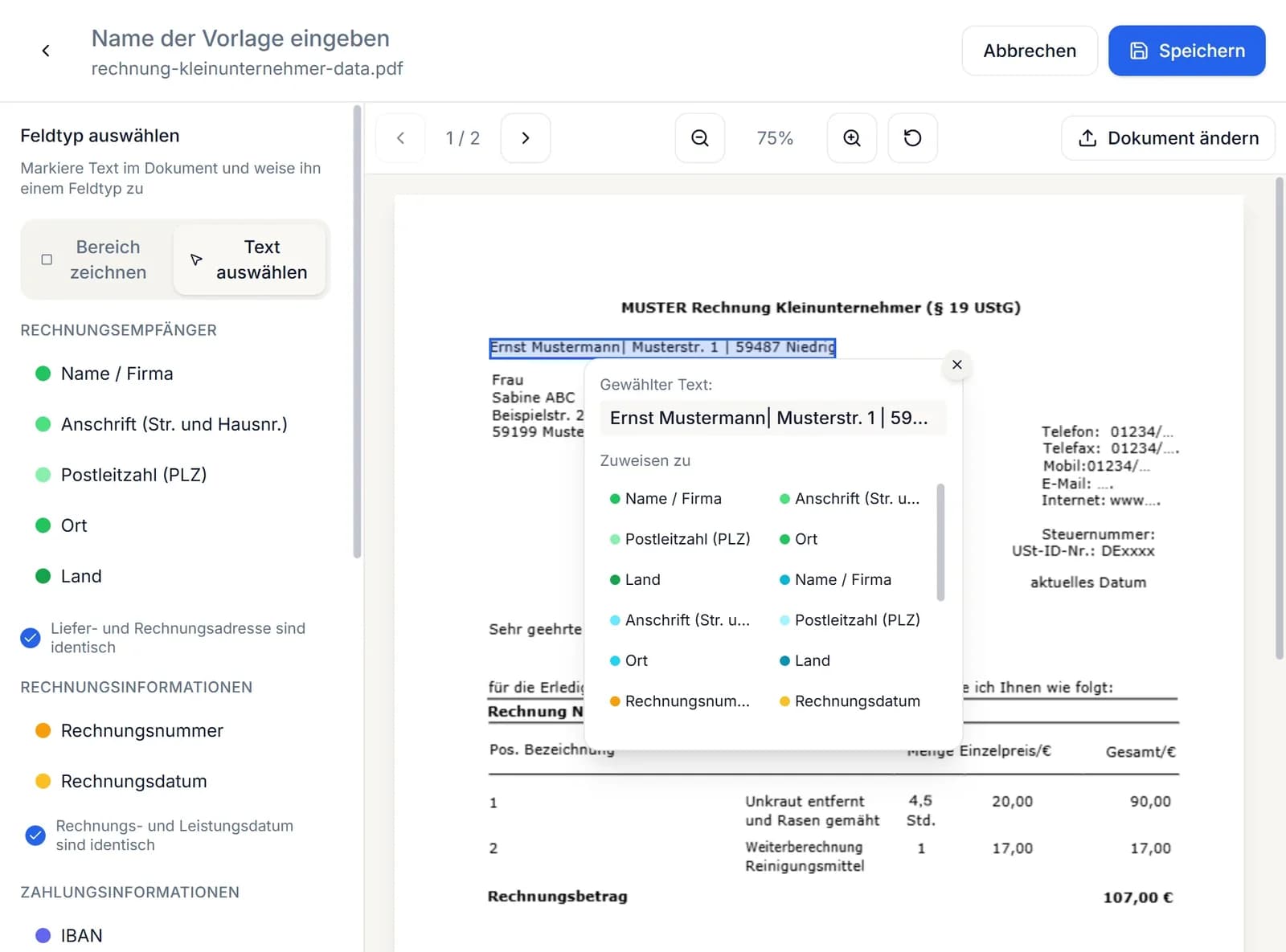Viewport: 1286px width, 952px height.
Task: Assign text to blue Ort in popup
Action: pyautogui.click(x=629, y=660)
